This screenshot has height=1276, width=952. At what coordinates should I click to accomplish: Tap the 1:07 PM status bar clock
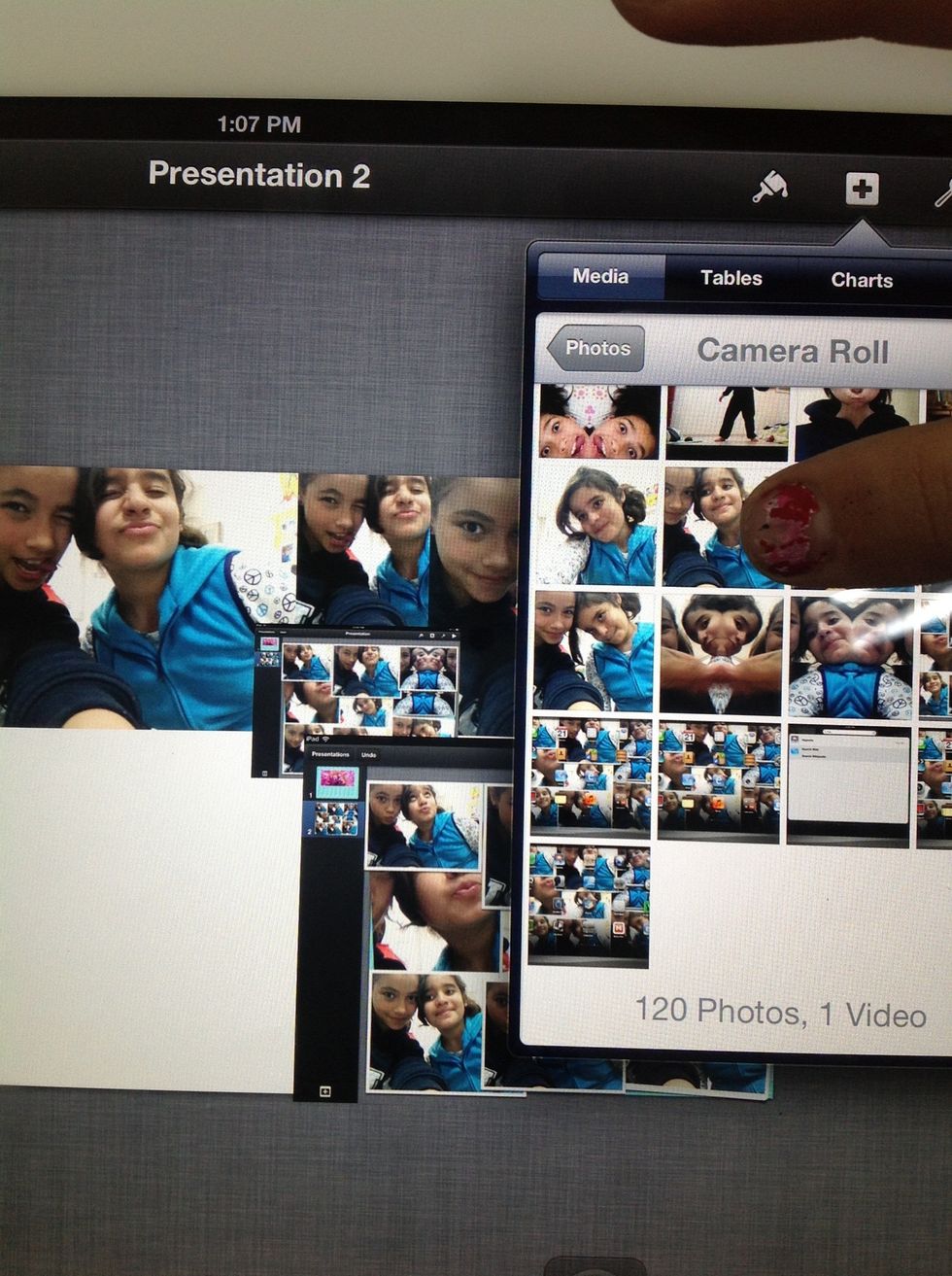258,124
